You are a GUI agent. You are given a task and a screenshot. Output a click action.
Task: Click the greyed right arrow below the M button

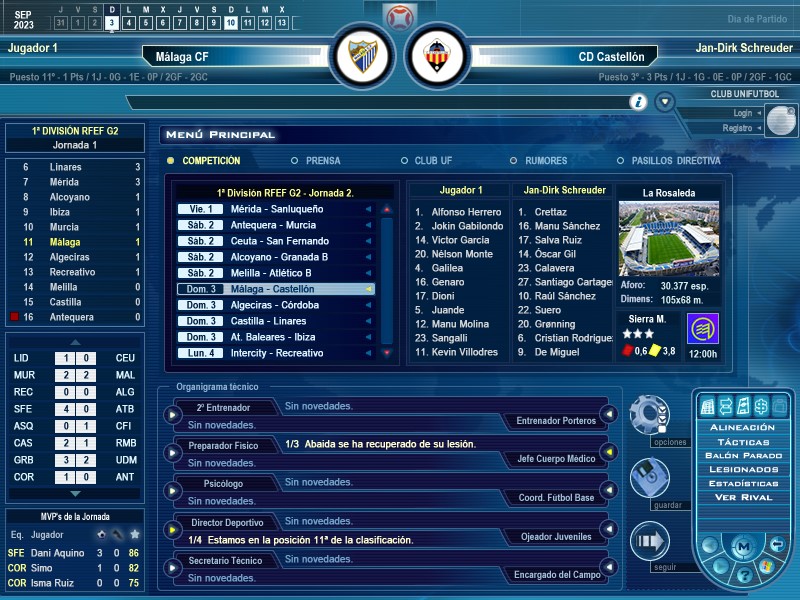click(x=720, y=566)
